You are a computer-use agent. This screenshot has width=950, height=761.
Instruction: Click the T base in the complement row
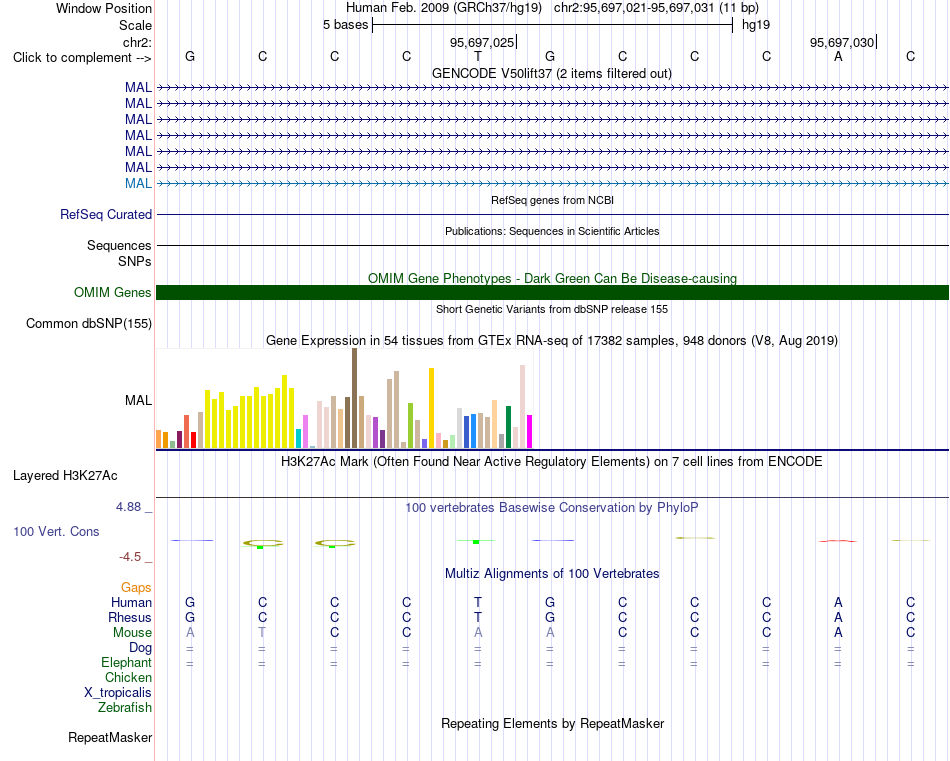pos(478,56)
